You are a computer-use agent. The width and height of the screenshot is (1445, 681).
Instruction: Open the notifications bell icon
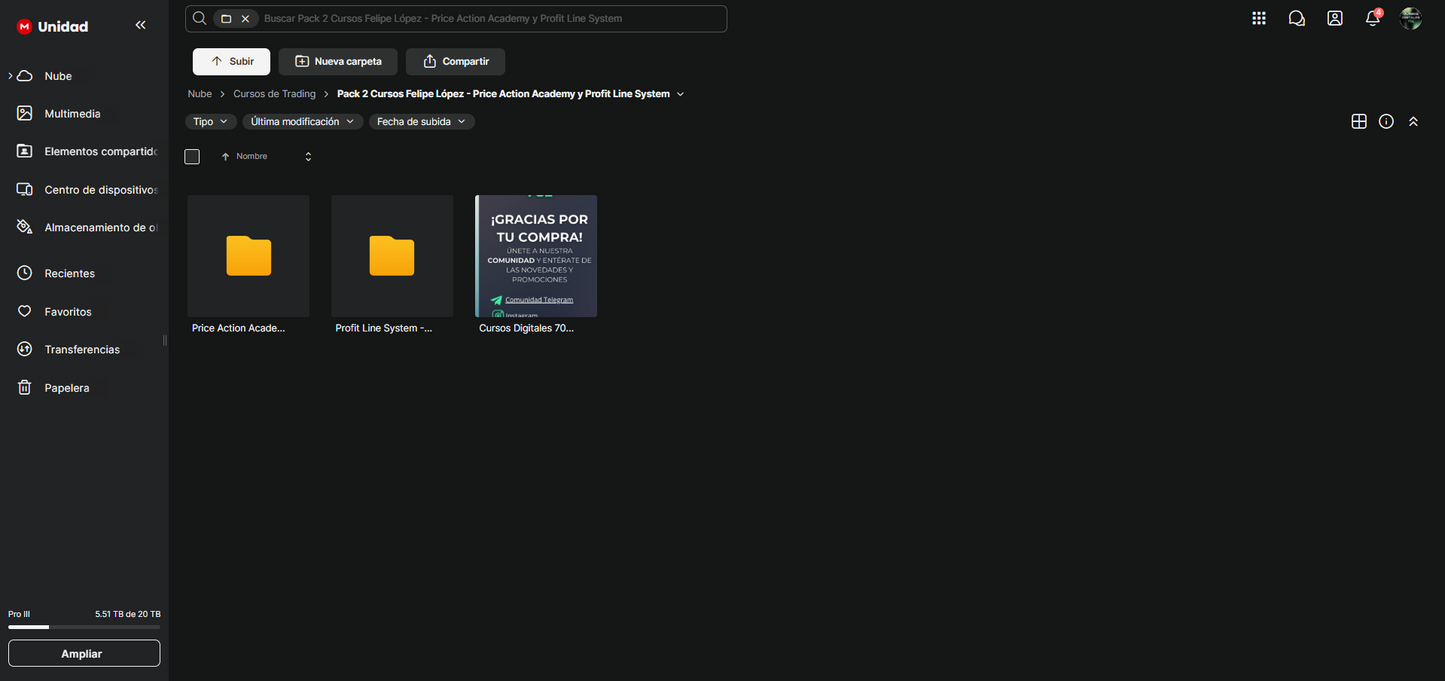[x=1372, y=19]
